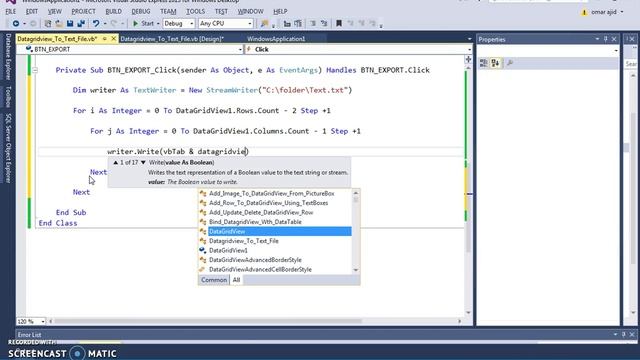
Task: Switch to the WindowsApplication1 tab
Action: point(276,39)
